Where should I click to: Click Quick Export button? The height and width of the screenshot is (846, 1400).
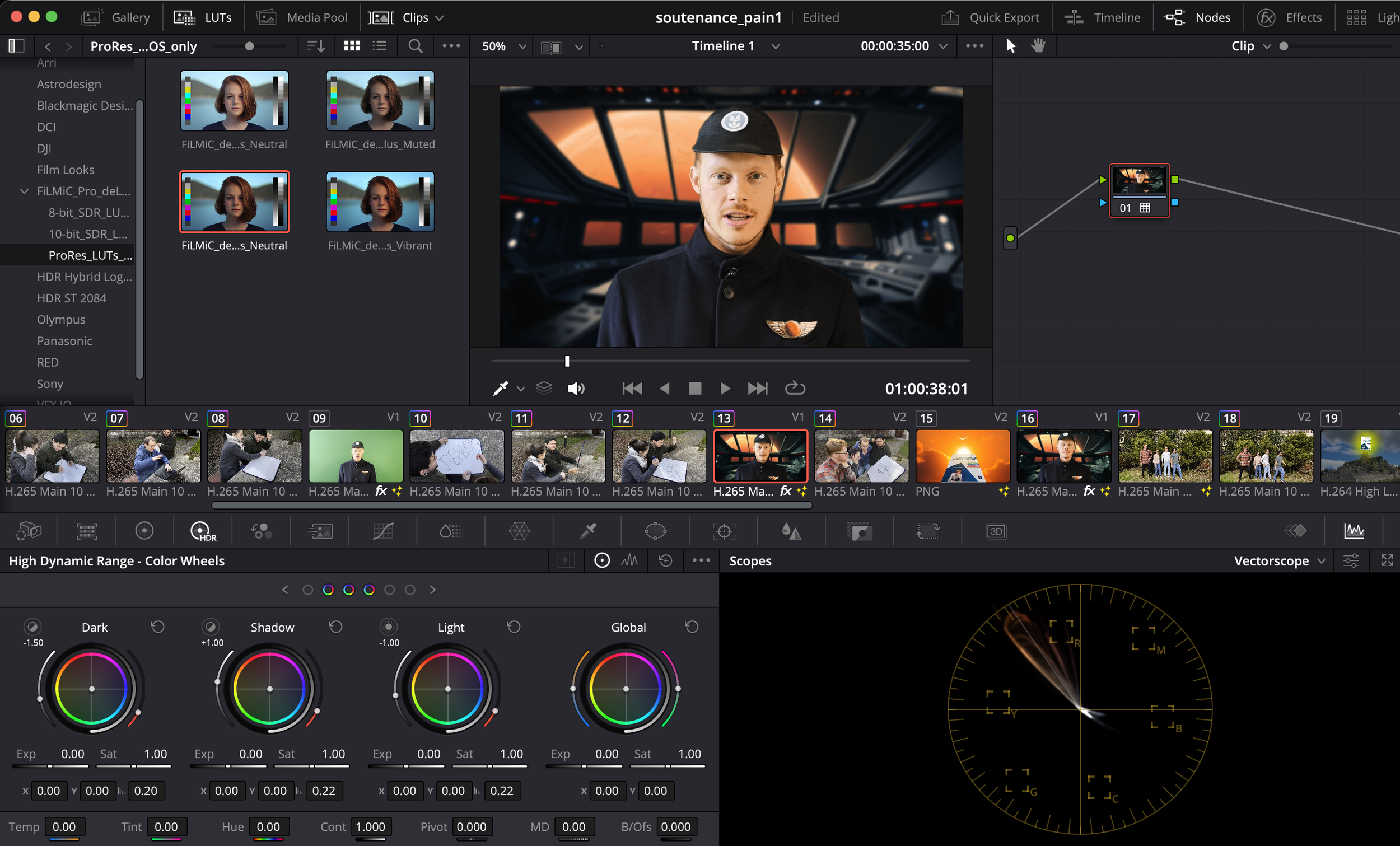pyautogui.click(x=990, y=17)
